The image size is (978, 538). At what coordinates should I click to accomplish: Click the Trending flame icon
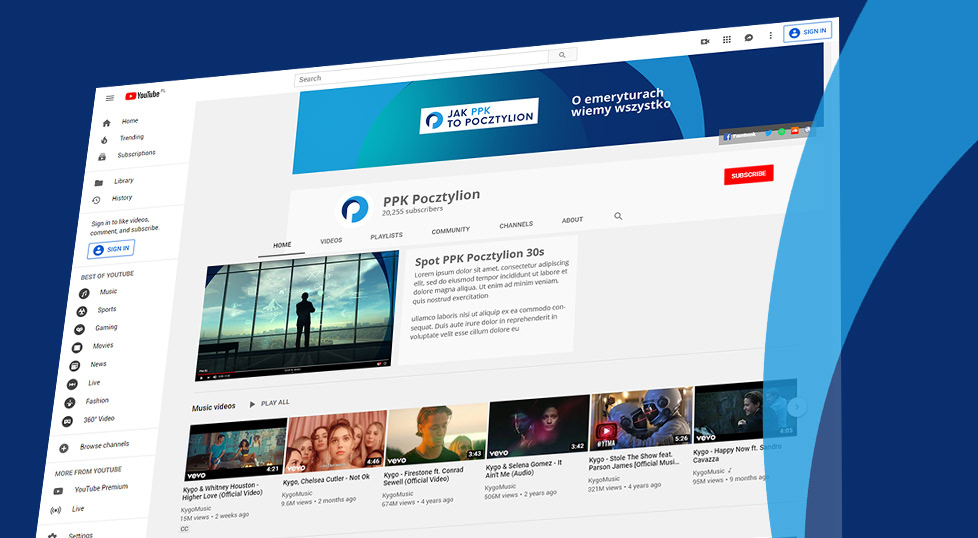click(x=104, y=140)
